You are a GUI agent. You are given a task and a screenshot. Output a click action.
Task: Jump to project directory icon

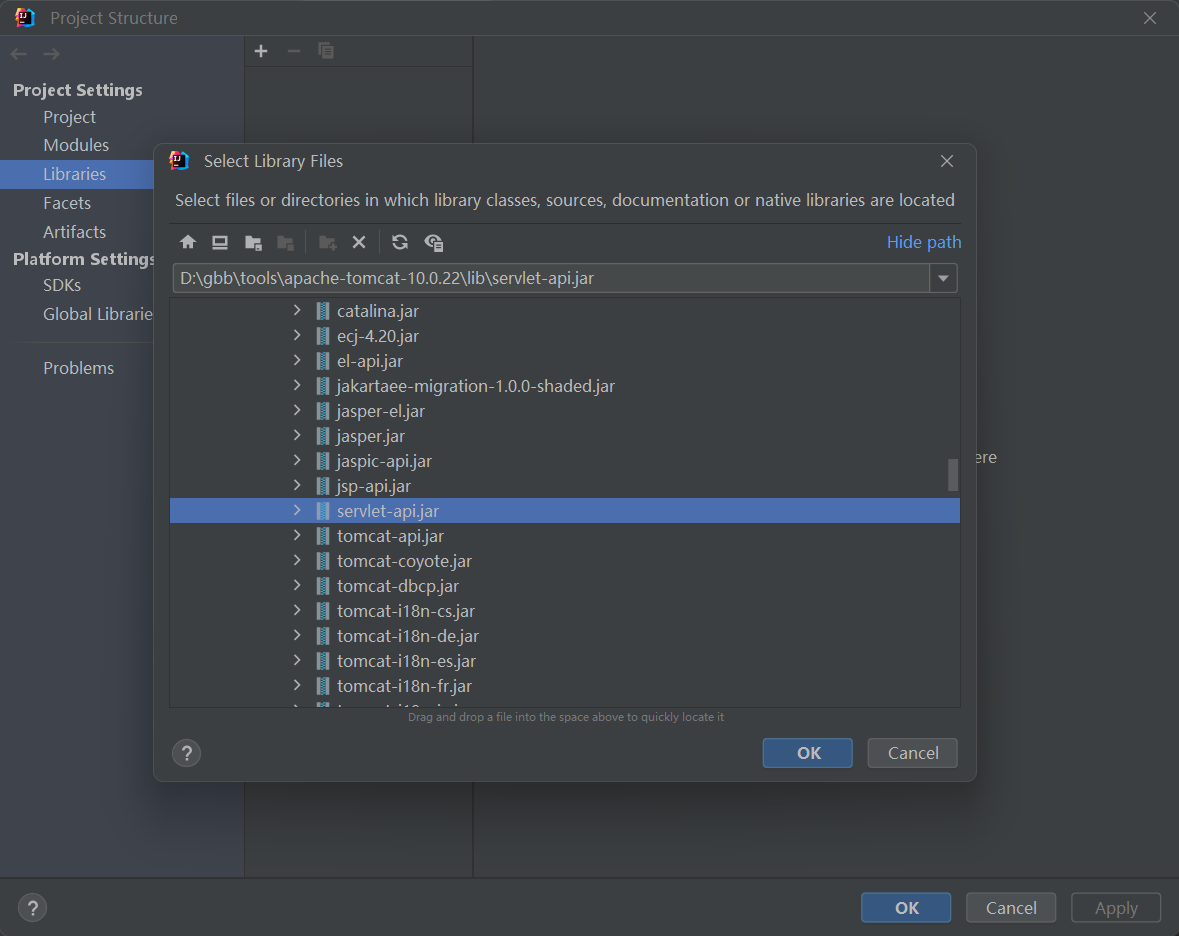coord(253,242)
